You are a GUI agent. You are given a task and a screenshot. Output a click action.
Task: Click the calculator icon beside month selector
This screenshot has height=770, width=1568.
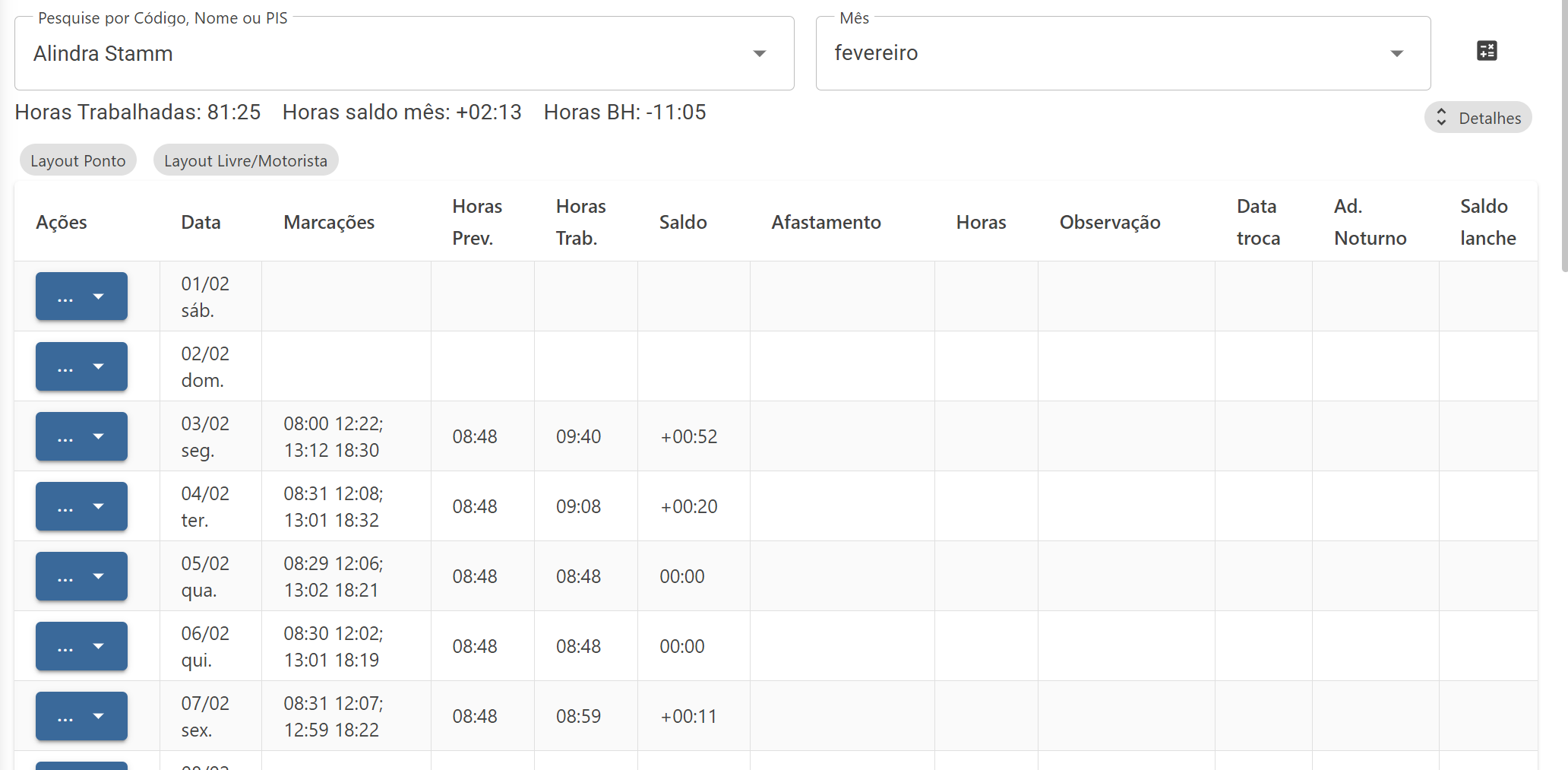[x=1487, y=51]
